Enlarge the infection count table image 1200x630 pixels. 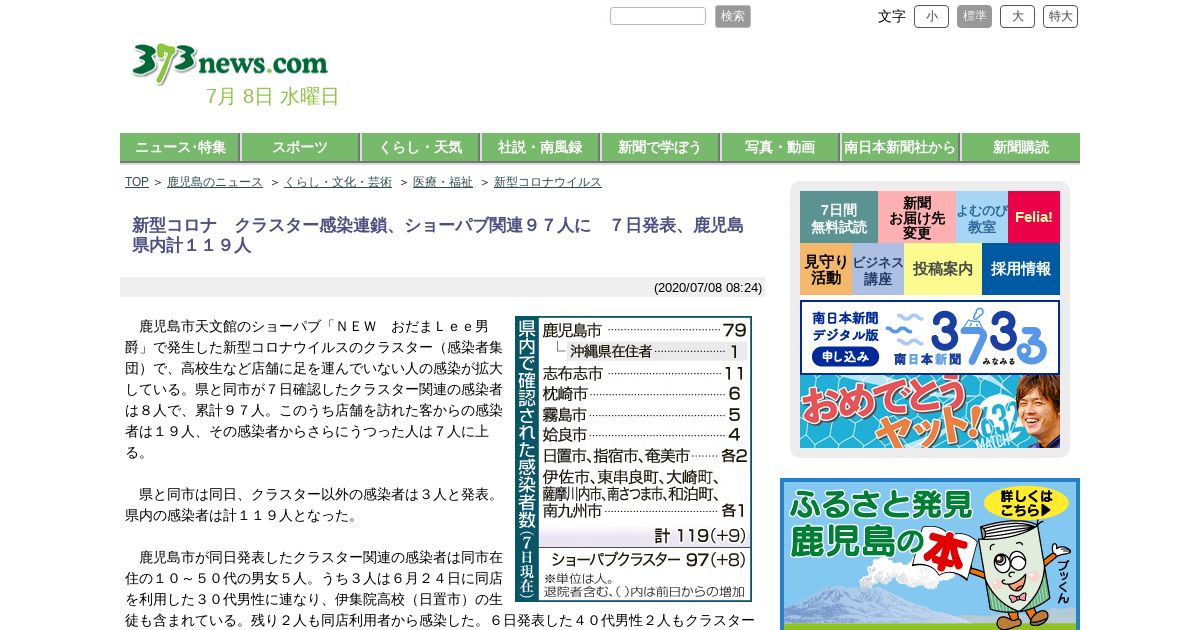tap(633, 459)
